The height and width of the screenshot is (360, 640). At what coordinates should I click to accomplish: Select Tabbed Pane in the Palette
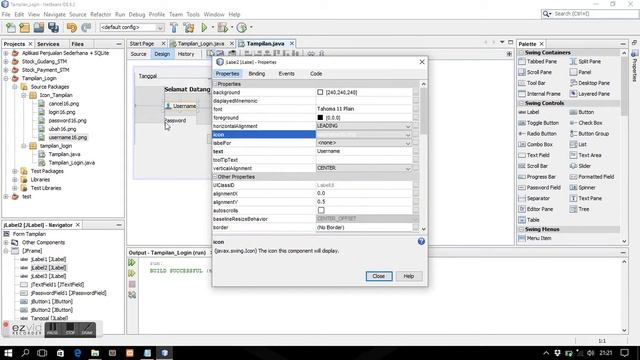(x=537, y=61)
